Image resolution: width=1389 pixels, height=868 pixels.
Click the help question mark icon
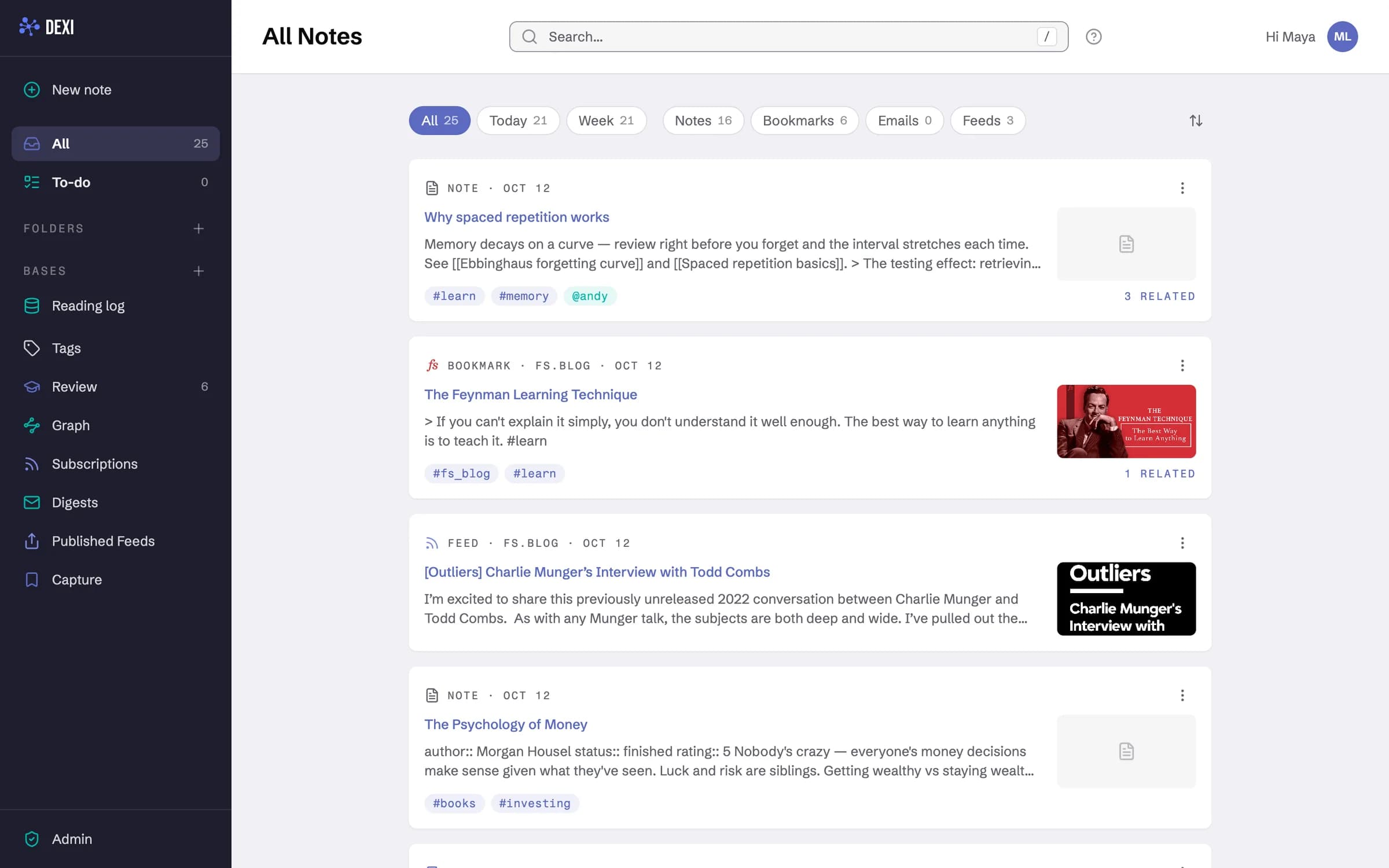(x=1093, y=36)
